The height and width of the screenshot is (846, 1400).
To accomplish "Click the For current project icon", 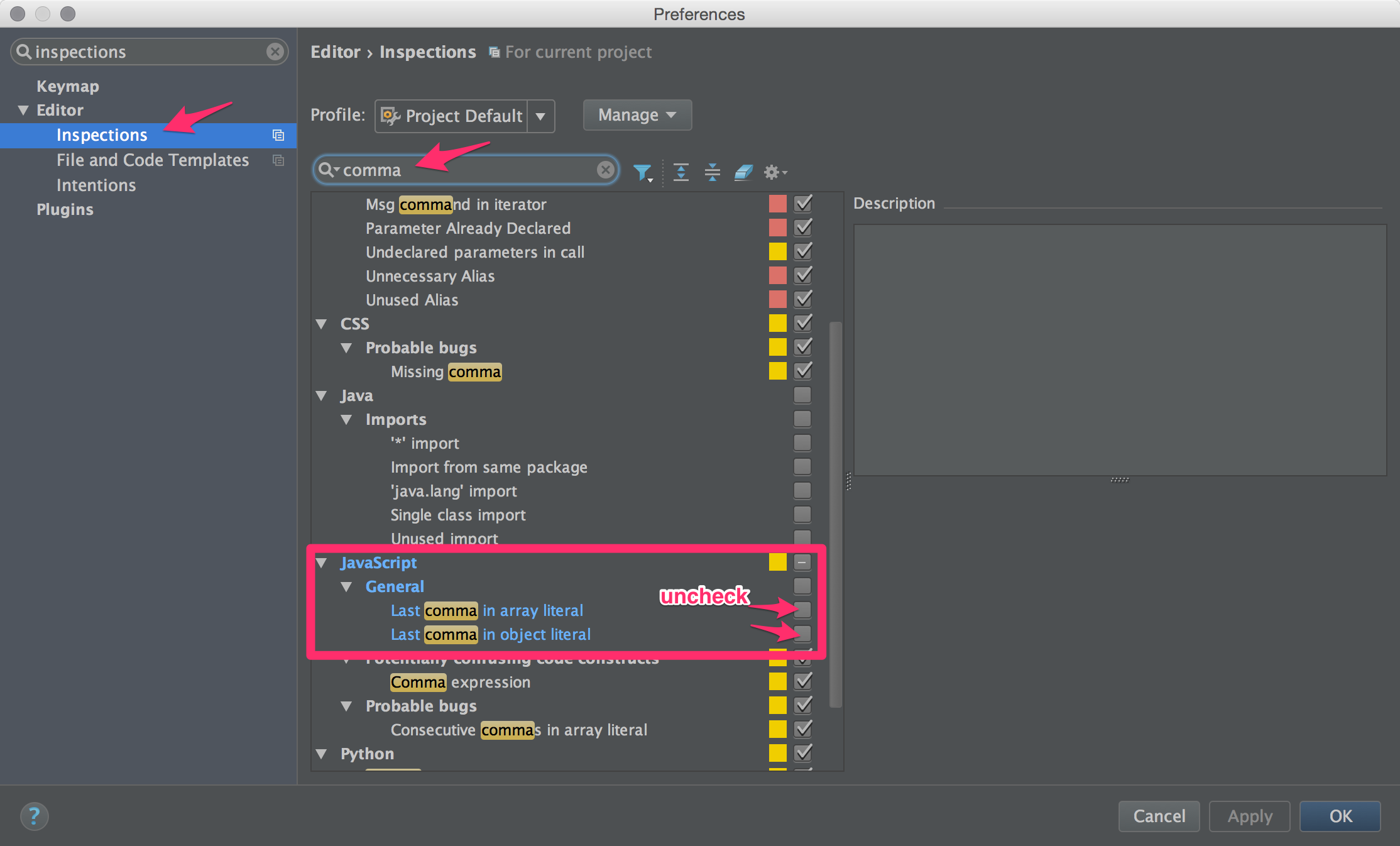I will pyautogui.click(x=495, y=52).
